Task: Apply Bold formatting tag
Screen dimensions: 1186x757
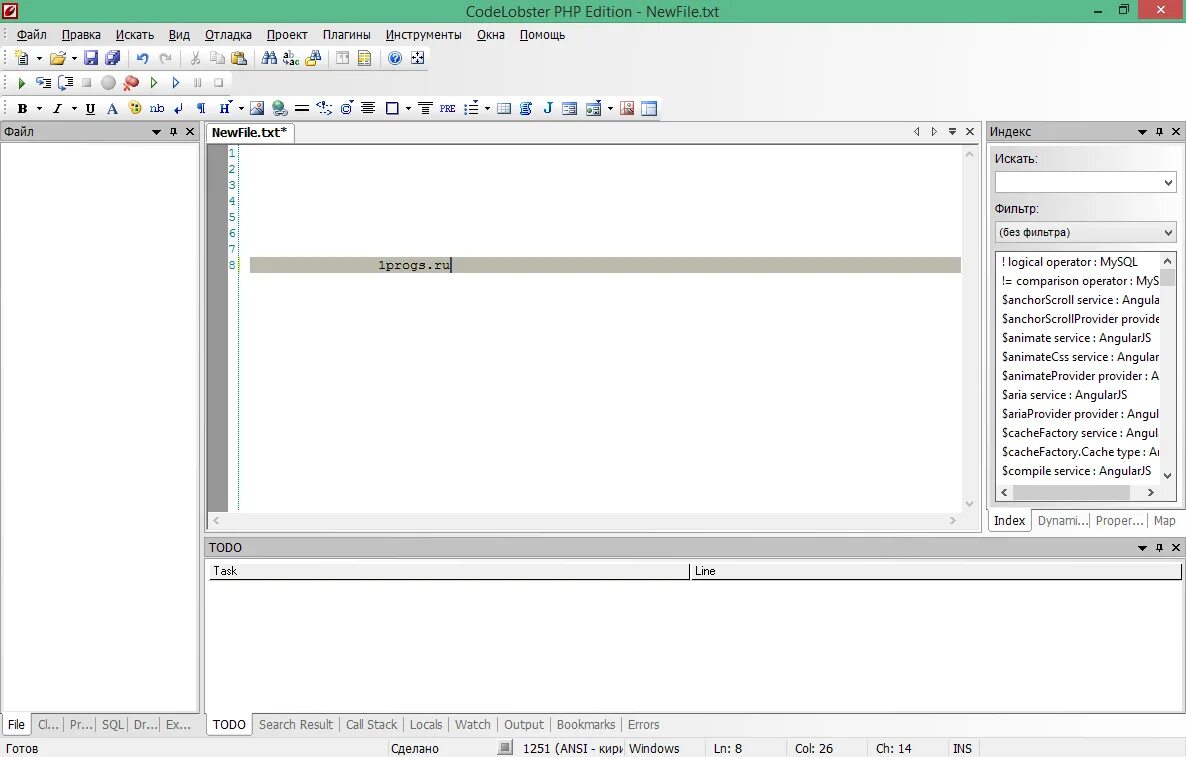Action: (x=22, y=109)
